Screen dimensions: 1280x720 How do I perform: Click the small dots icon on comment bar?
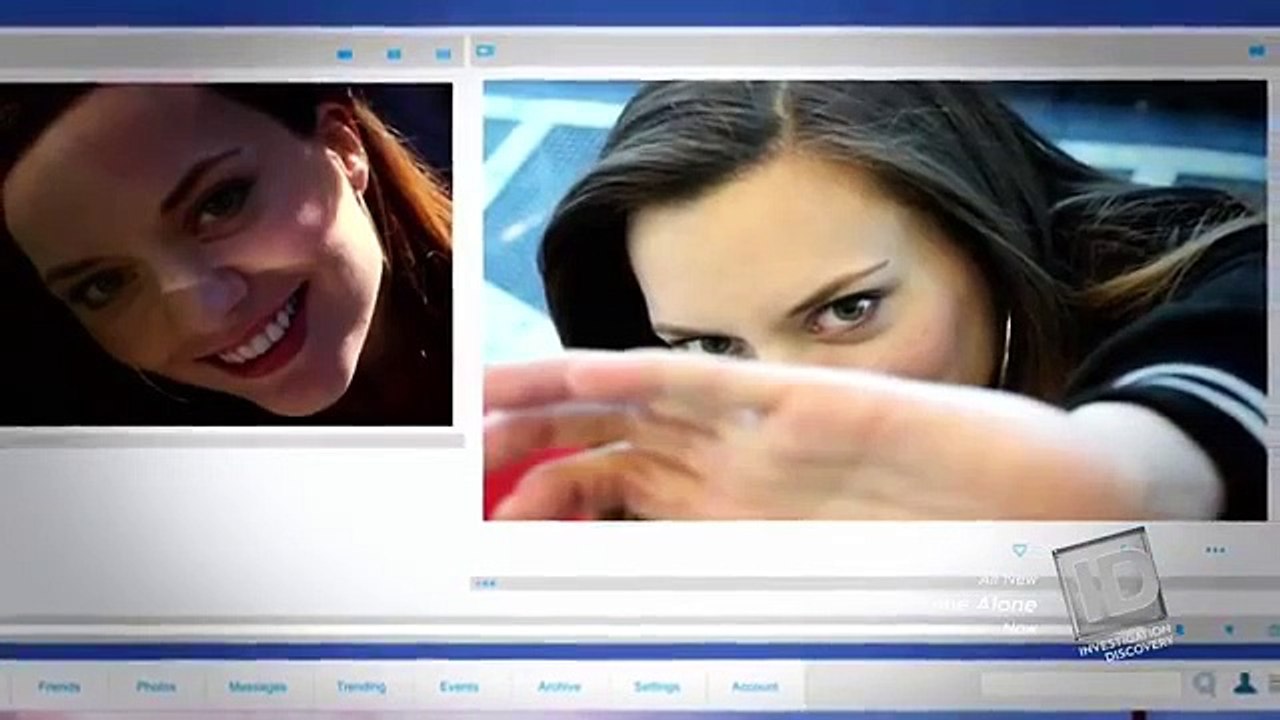point(486,583)
